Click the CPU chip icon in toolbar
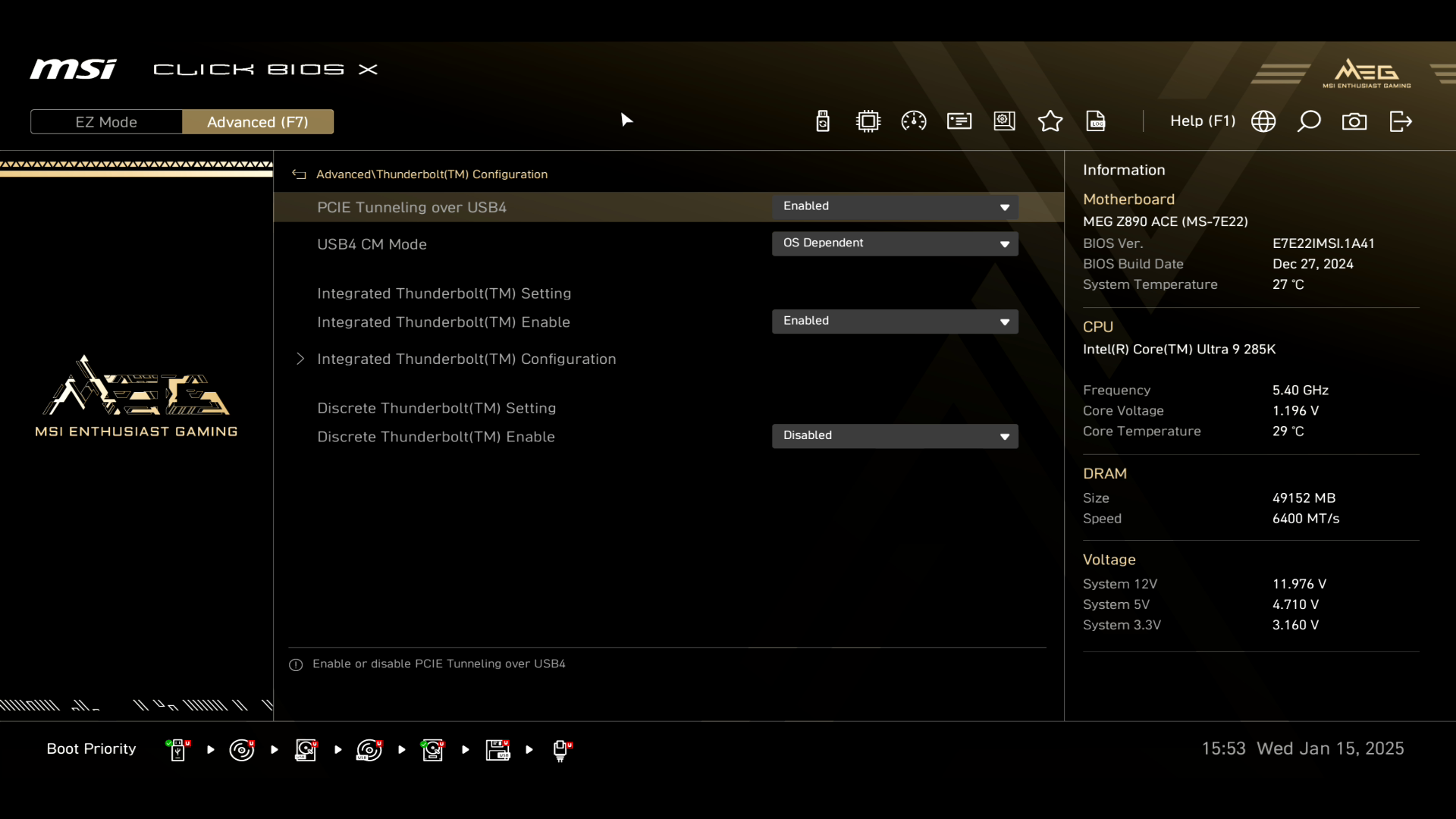This screenshot has height=819, width=1456. pyautogui.click(x=868, y=121)
